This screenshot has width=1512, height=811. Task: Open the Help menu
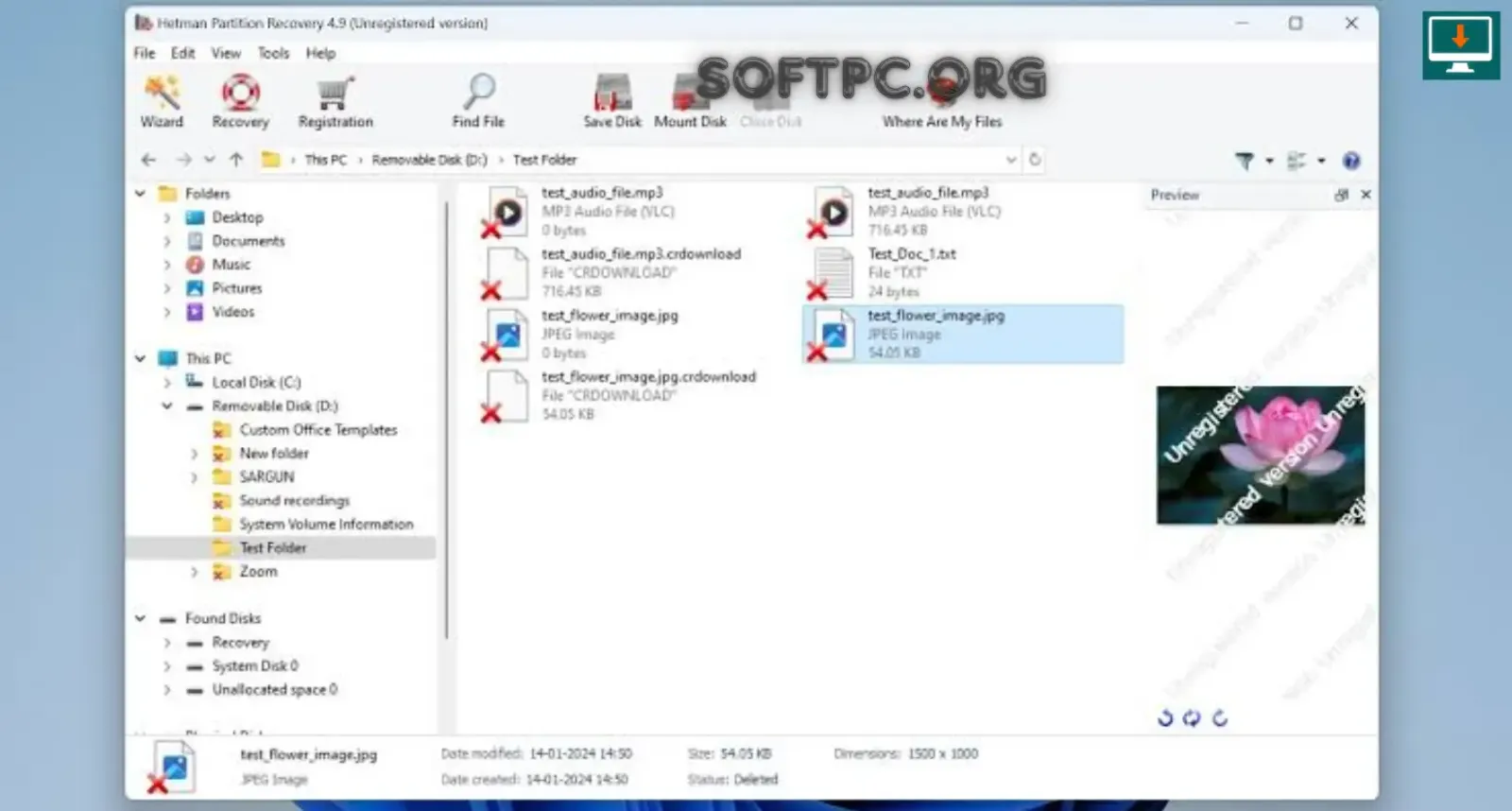pos(320,53)
